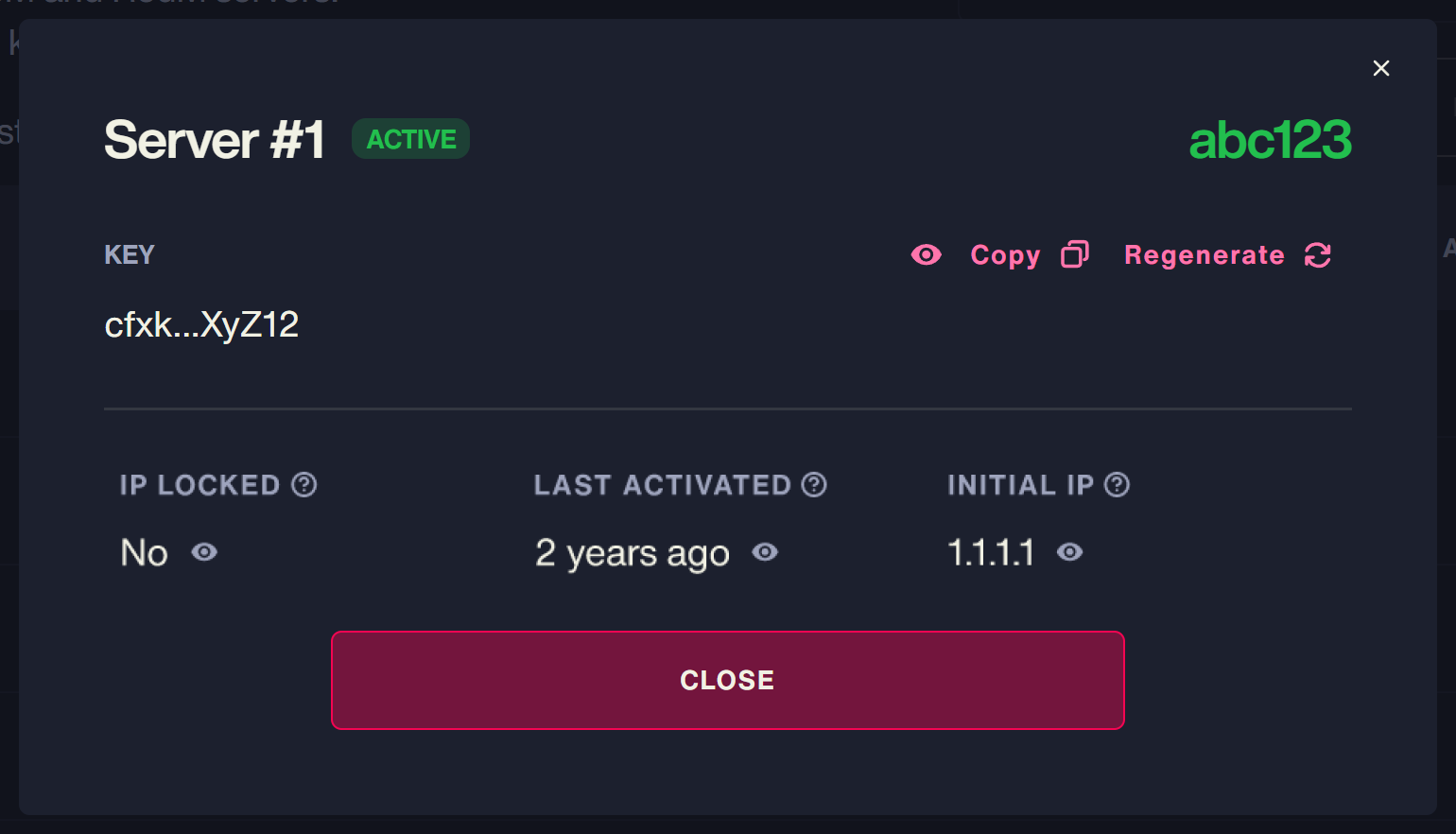Open the Last Activated help icon
Screen dimensions: 1456x834
[x=814, y=485]
